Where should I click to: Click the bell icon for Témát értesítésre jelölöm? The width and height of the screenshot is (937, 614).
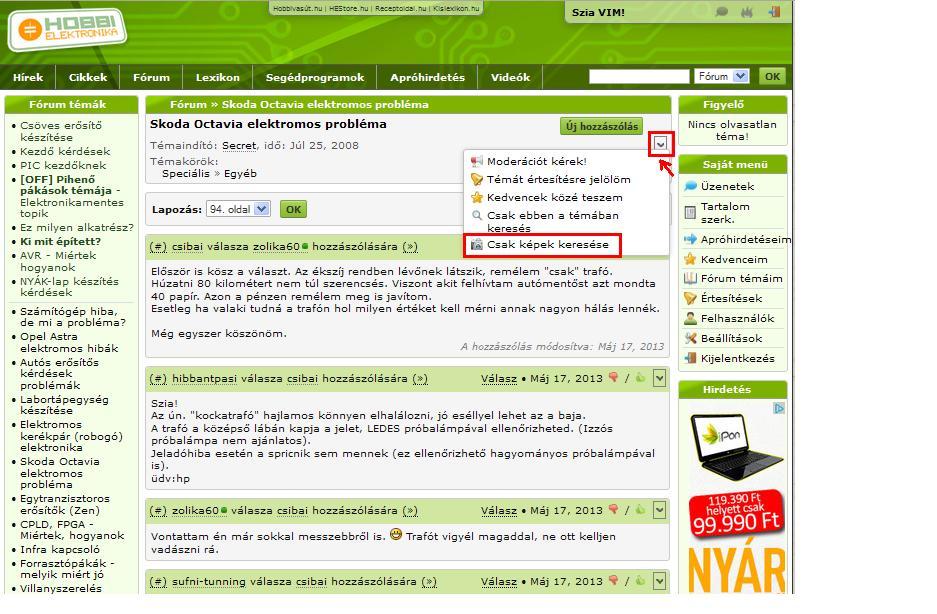tap(476, 179)
